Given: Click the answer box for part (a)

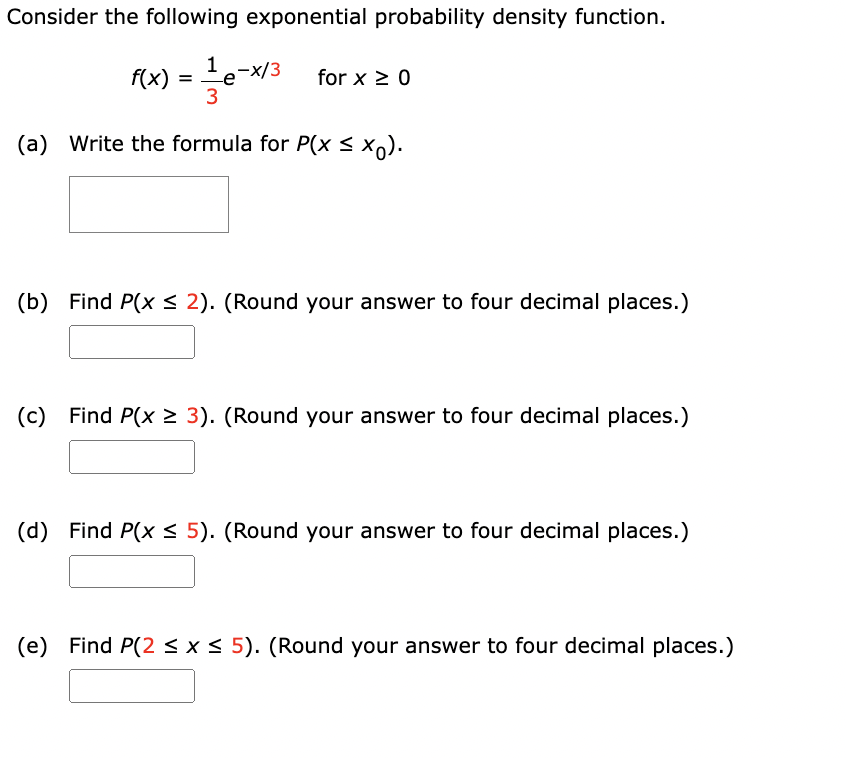Looking at the screenshot, I should point(148,204).
